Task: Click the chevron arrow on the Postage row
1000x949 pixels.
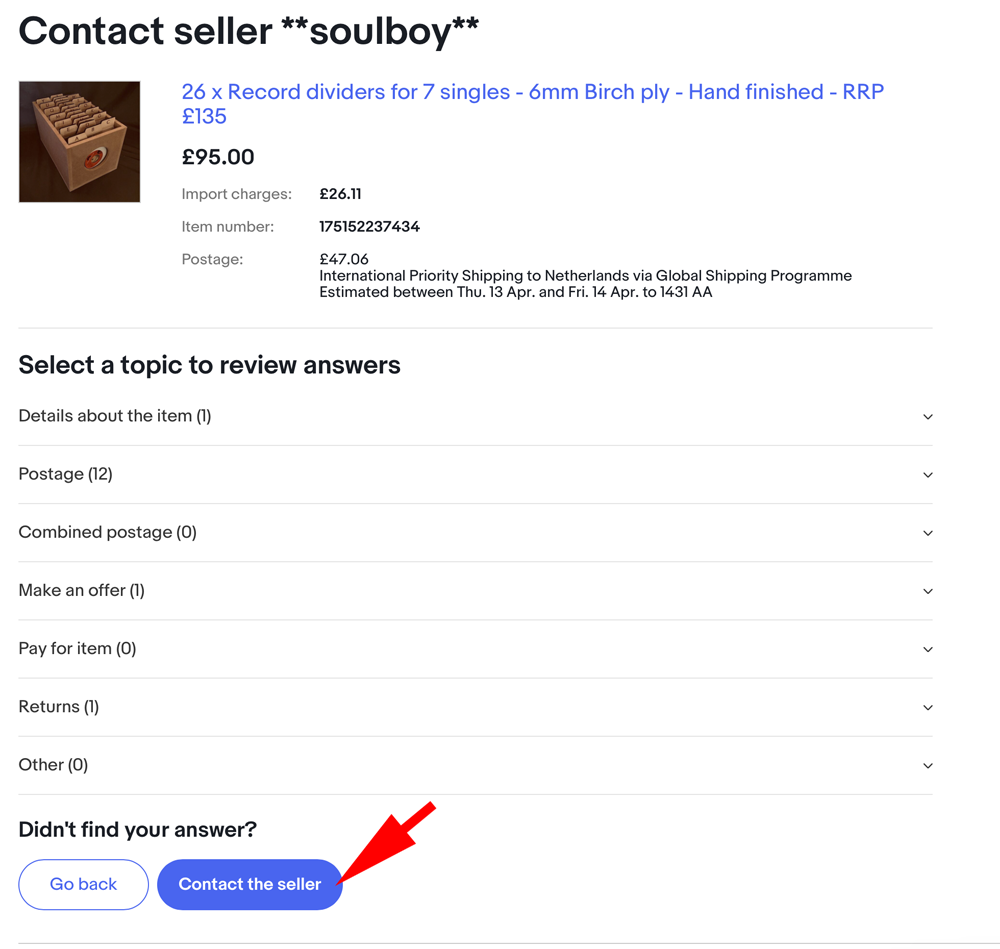Action: tap(927, 475)
